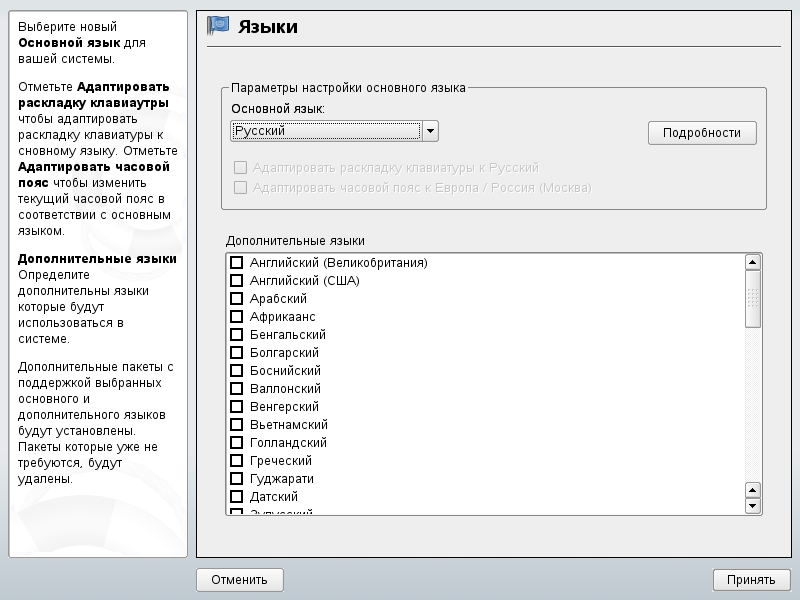Image resolution: width=800 pixels, height=600 pixels.
Task: Tick the Греческий checkbox
Action: [237, 461]
